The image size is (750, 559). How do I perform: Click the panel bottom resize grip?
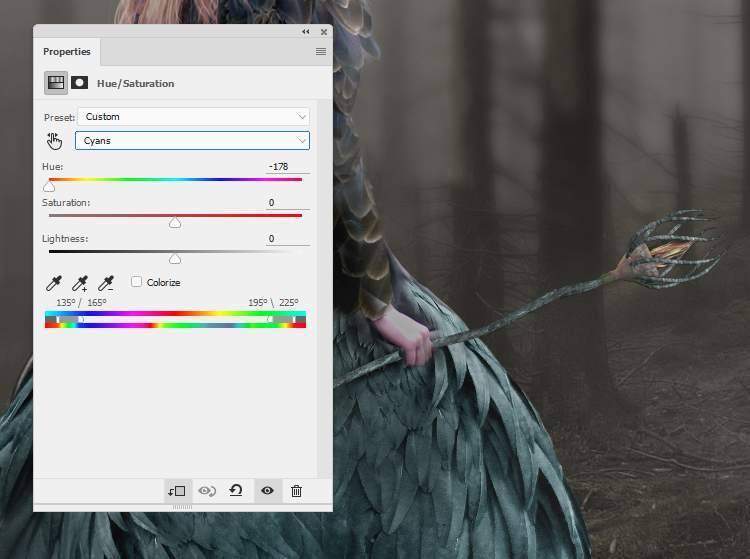pyautogui.click(x=182, y=507)
